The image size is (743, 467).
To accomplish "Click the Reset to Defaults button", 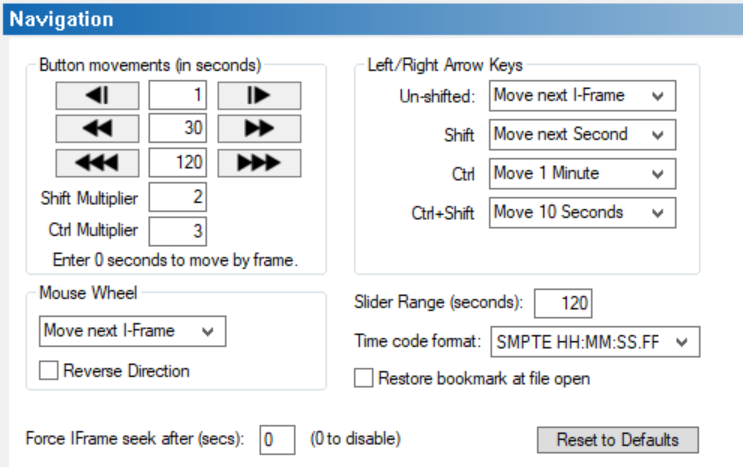I will pos(617,440).
